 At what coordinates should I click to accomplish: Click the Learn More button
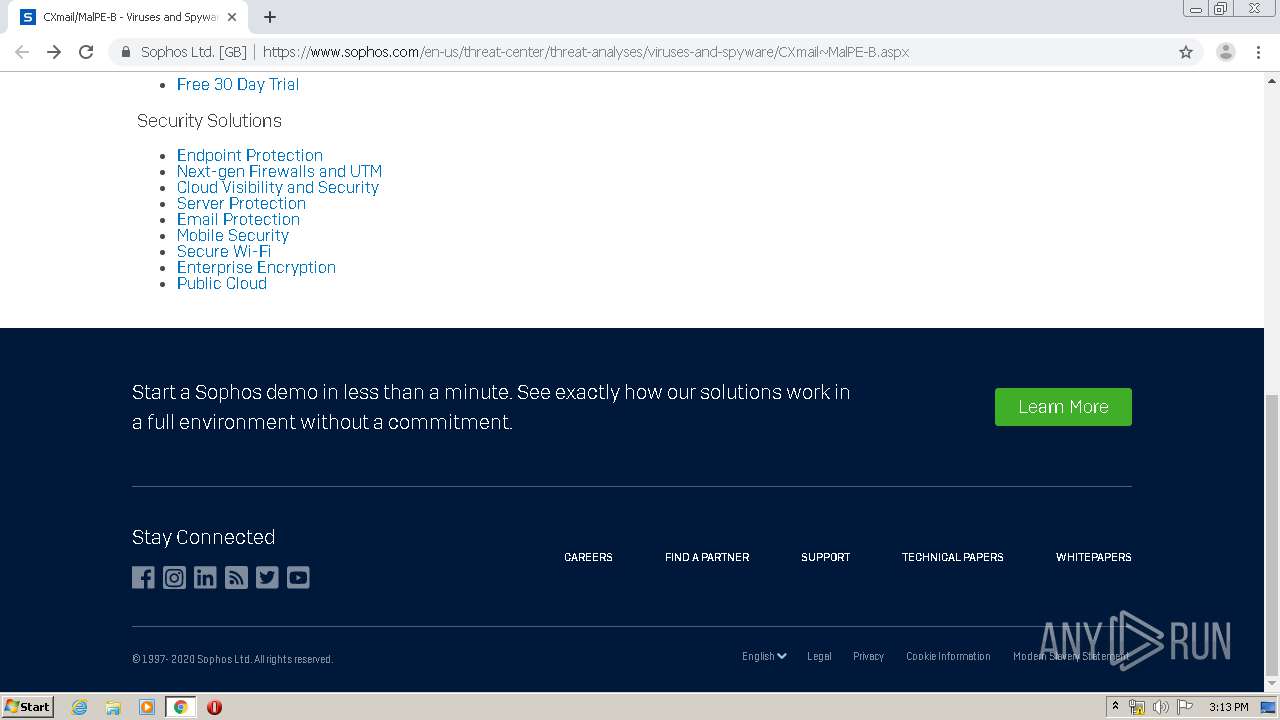point(1063,407)
